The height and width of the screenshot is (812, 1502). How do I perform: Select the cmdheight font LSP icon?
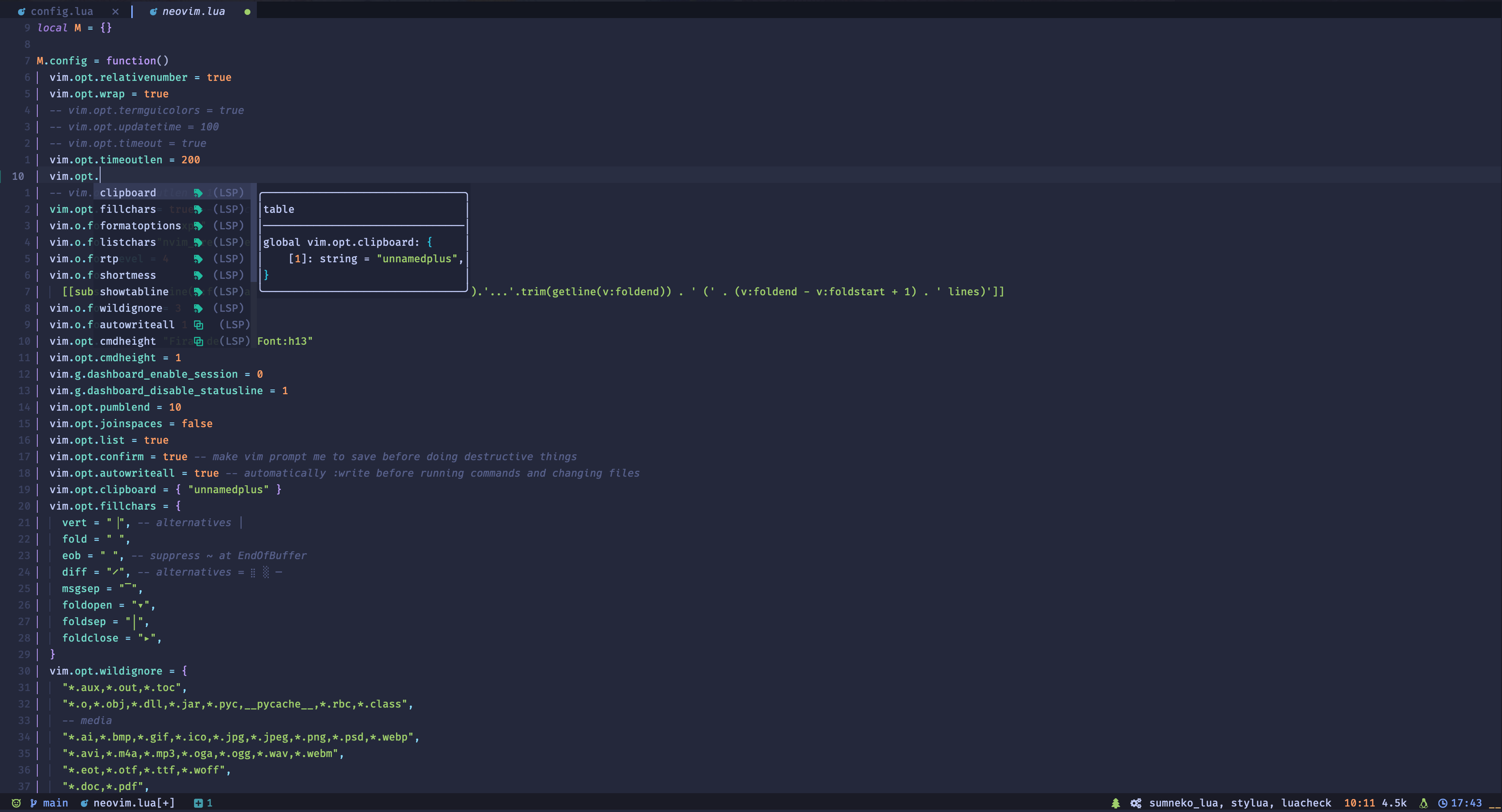[x=200, y=340]
